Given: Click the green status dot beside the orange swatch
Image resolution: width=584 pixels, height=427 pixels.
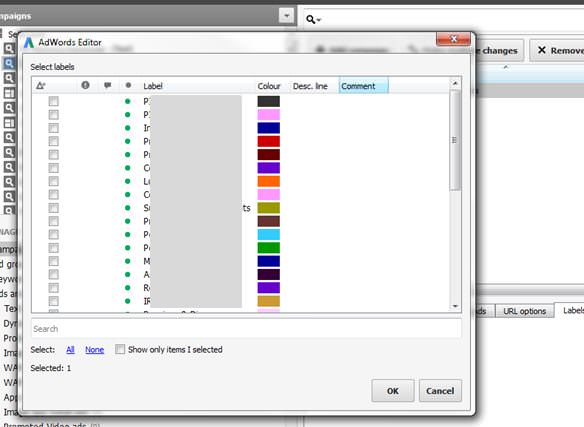Looking at the screenshot, I should [128, 181].
